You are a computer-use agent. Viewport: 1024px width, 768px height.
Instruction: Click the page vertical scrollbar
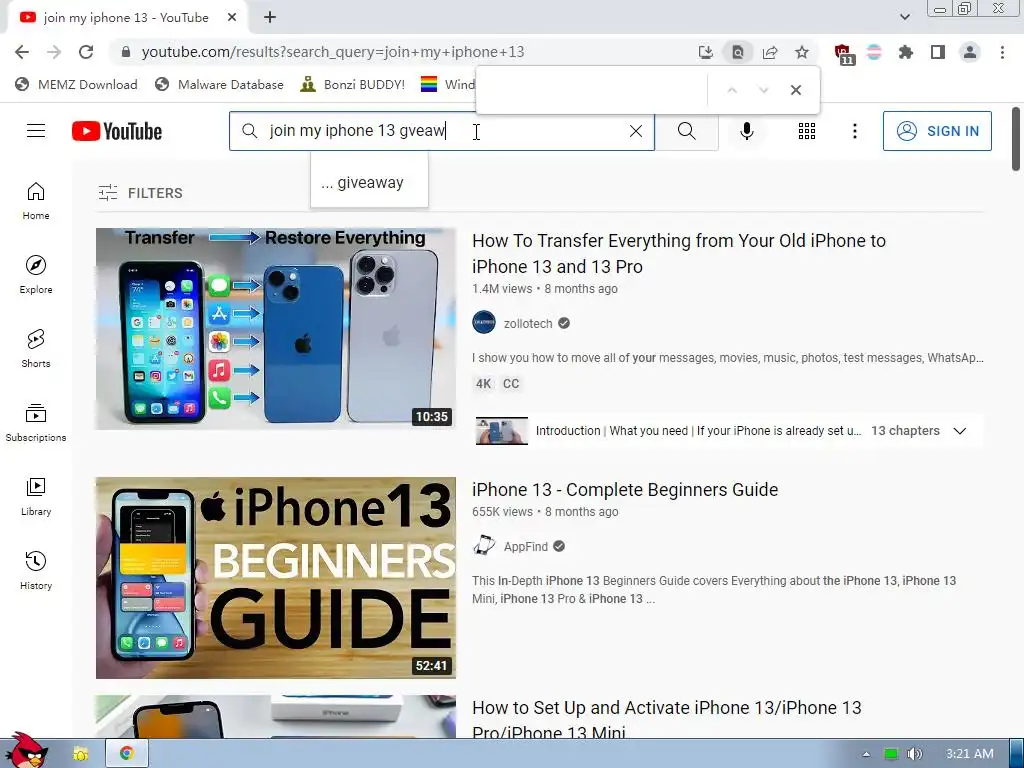[x=1016, y=139]
